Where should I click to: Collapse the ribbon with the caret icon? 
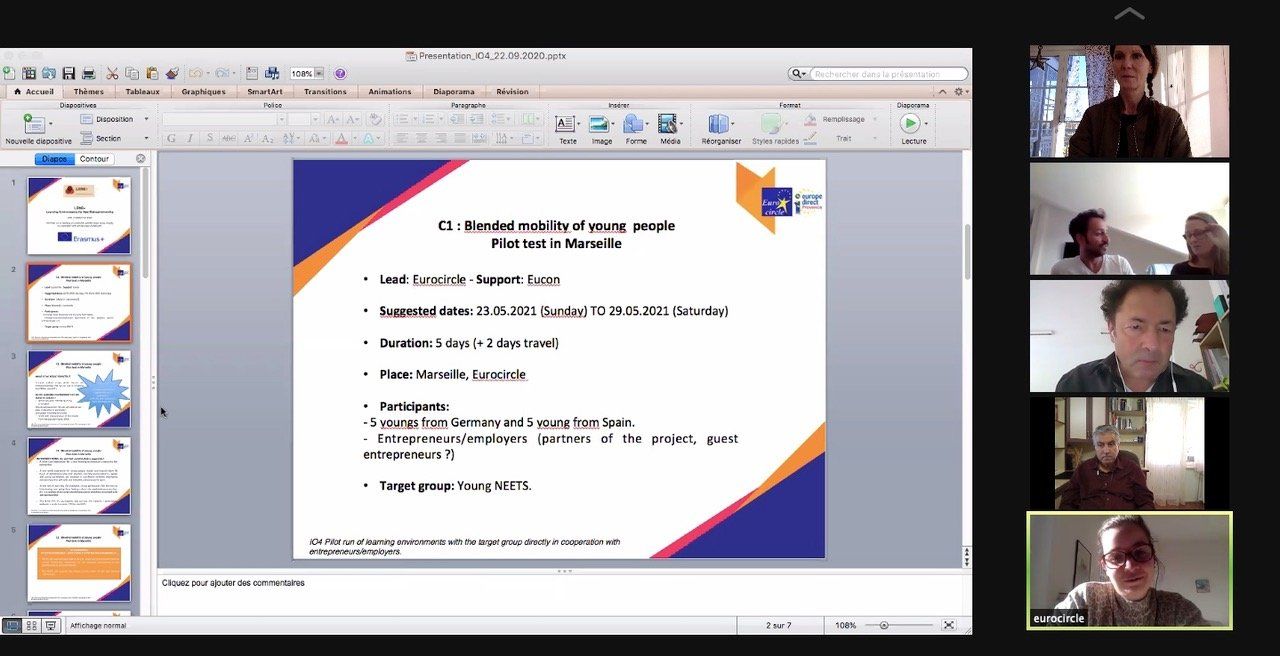click(x=942, y=91)
